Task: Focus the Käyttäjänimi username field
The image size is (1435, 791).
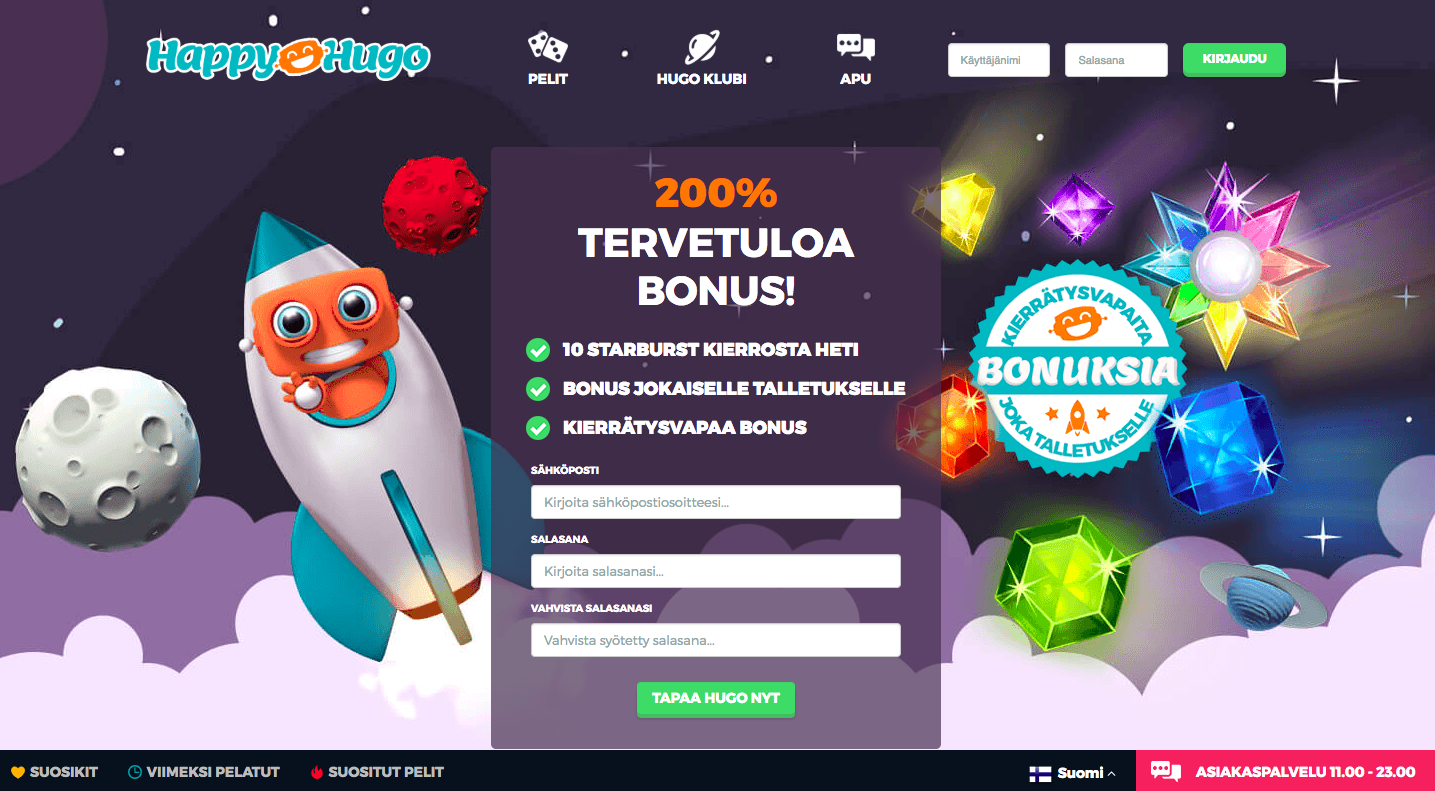Action: click(999, 60)
